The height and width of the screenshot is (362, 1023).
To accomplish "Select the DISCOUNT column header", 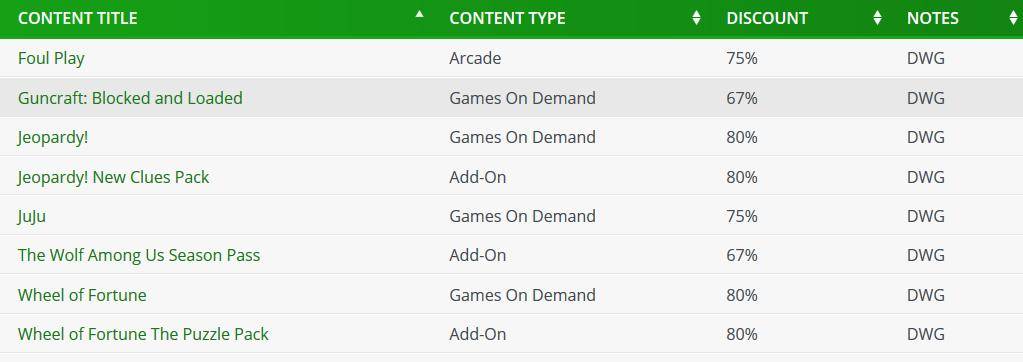I will (767, 18).
